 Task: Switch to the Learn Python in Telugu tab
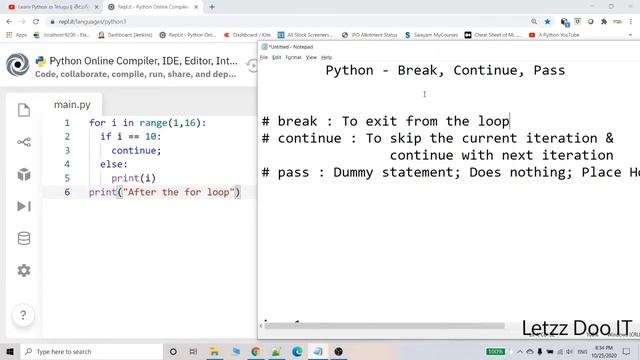[x=53, y=7]
